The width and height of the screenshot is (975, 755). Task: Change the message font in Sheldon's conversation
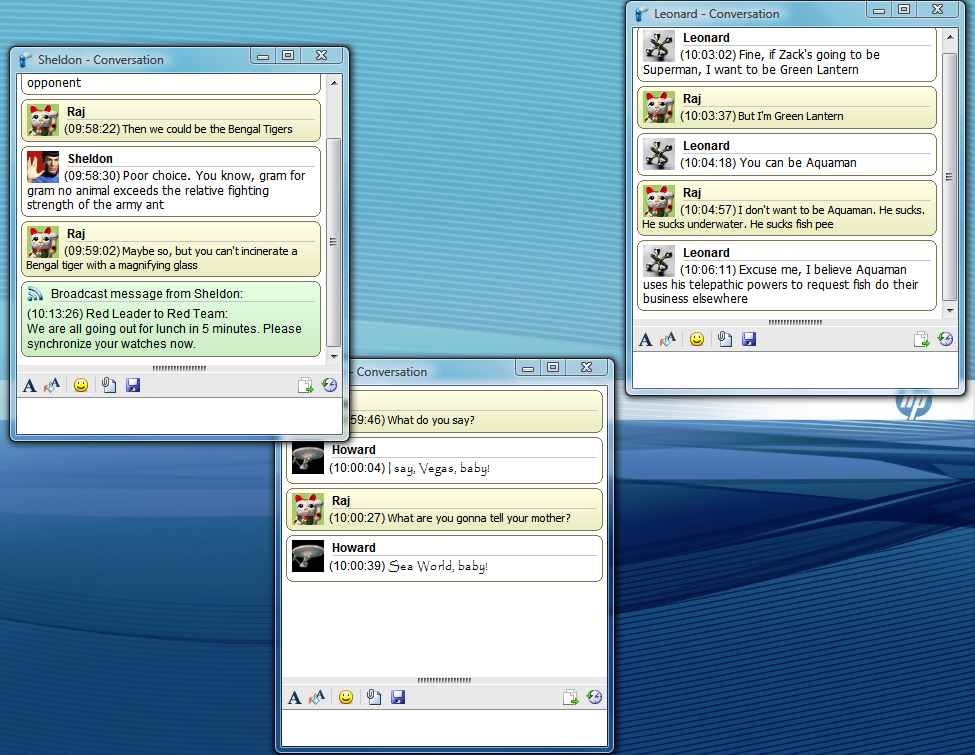pos(29,384)
